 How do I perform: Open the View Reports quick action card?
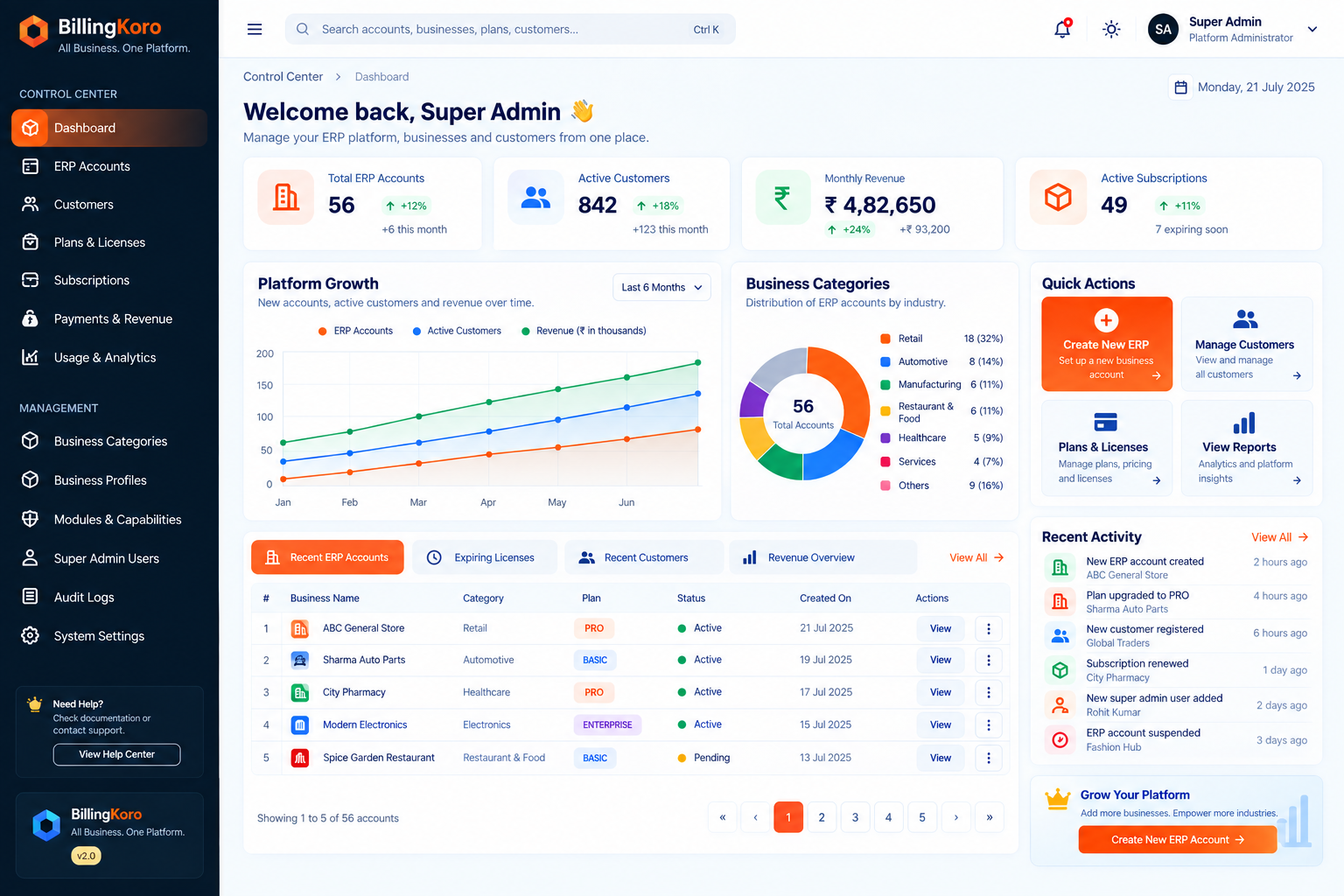(x=1247, y=448)
